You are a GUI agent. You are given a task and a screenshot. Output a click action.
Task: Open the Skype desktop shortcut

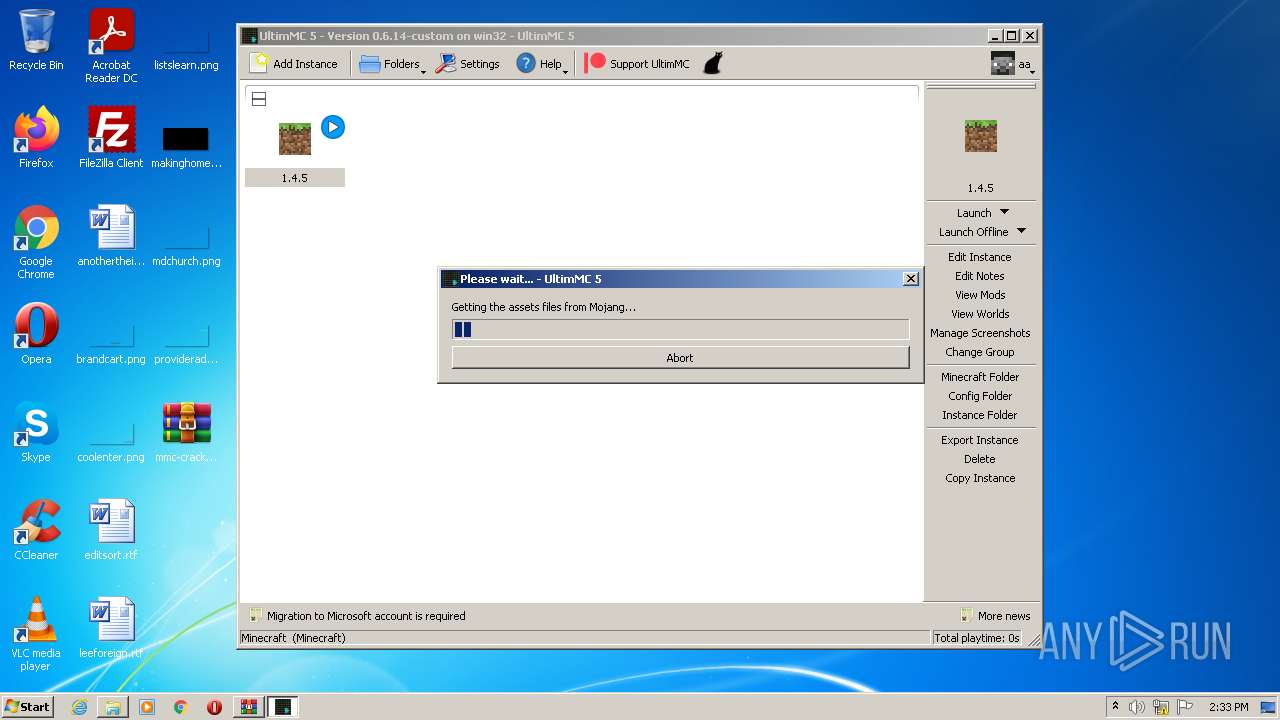(36, 432)
